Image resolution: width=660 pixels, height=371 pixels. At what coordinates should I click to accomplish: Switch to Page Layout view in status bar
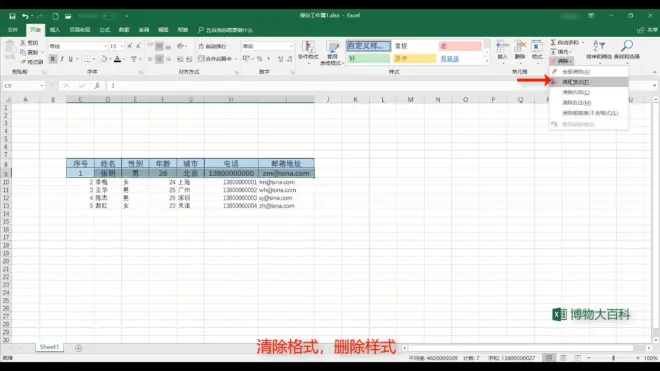click(x=563, y=358)
